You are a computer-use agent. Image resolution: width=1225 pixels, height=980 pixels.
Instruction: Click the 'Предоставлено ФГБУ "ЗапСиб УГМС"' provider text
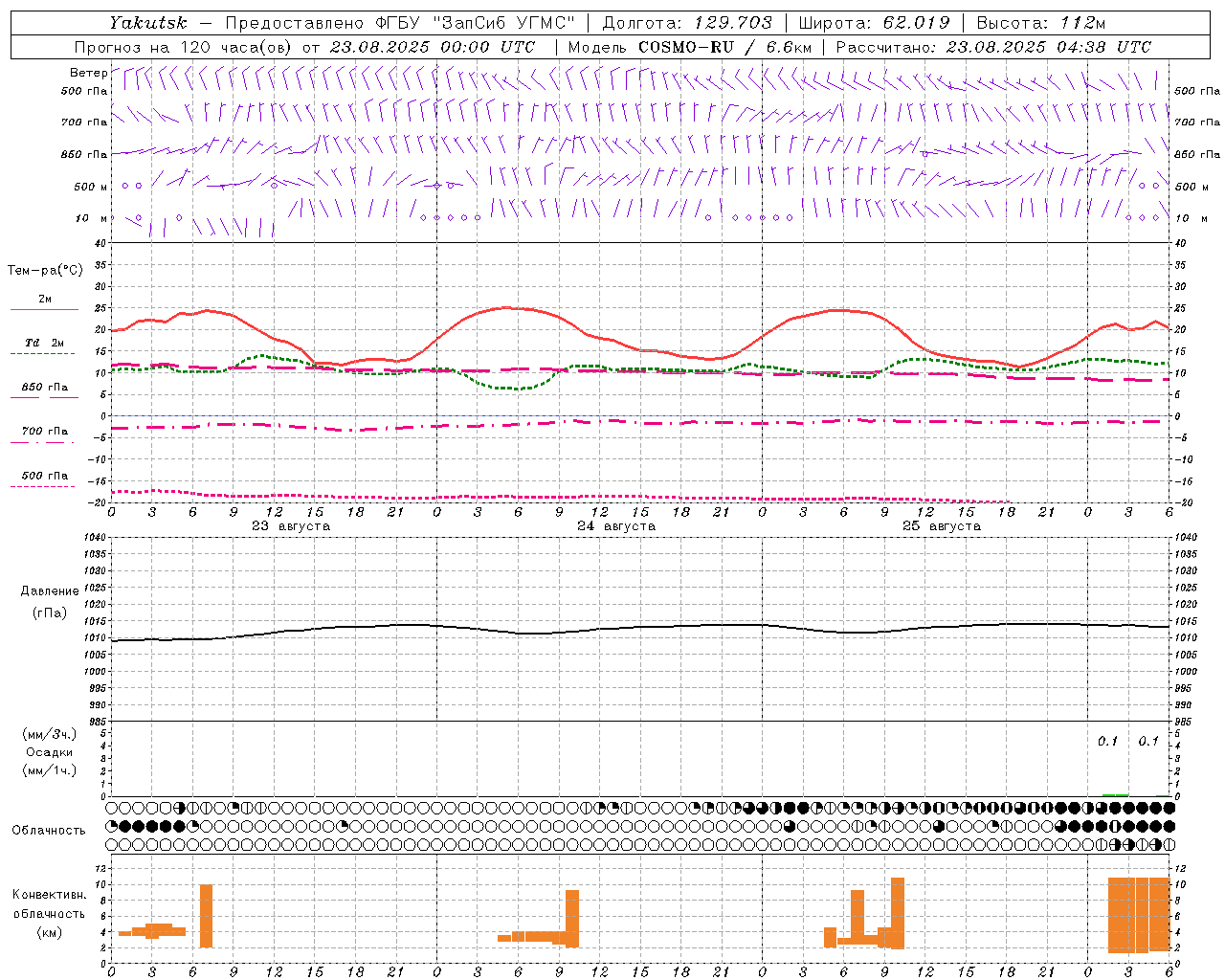point(400,23)
